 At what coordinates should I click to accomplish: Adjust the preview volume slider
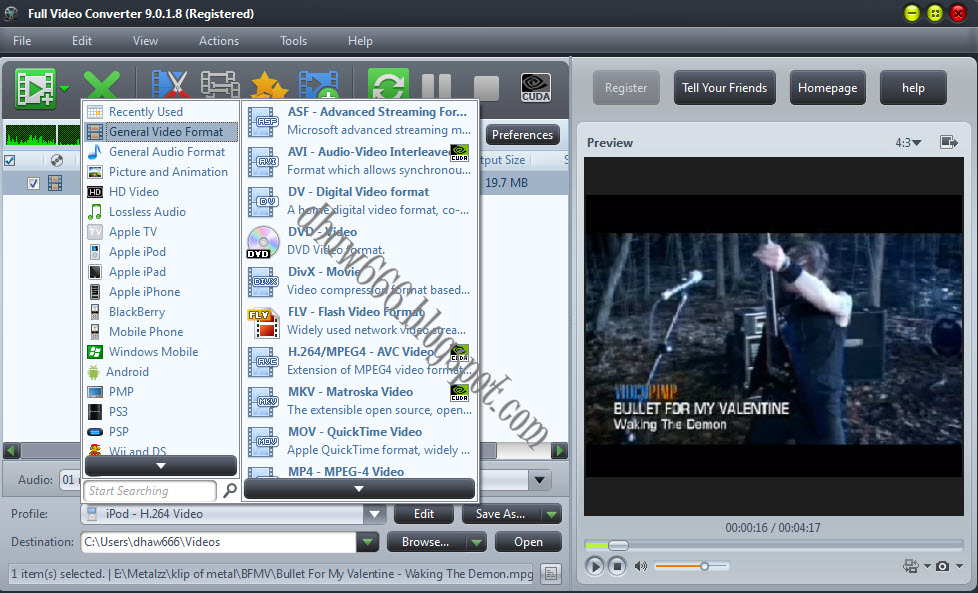tap(691, 566)
